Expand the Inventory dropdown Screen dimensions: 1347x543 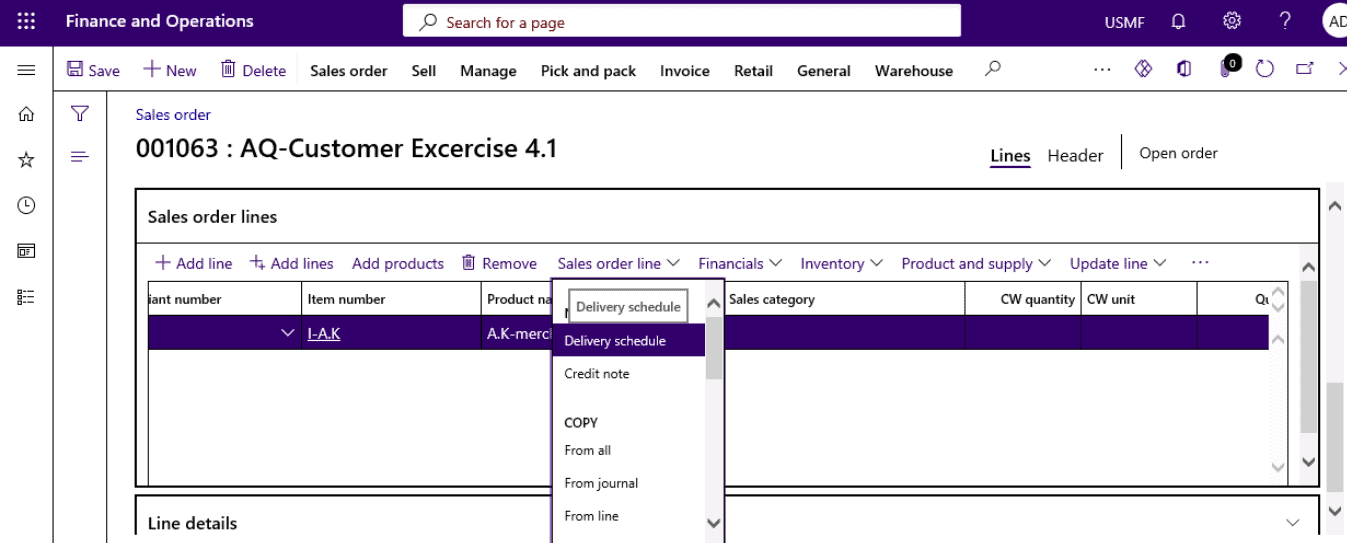[841, 263]
